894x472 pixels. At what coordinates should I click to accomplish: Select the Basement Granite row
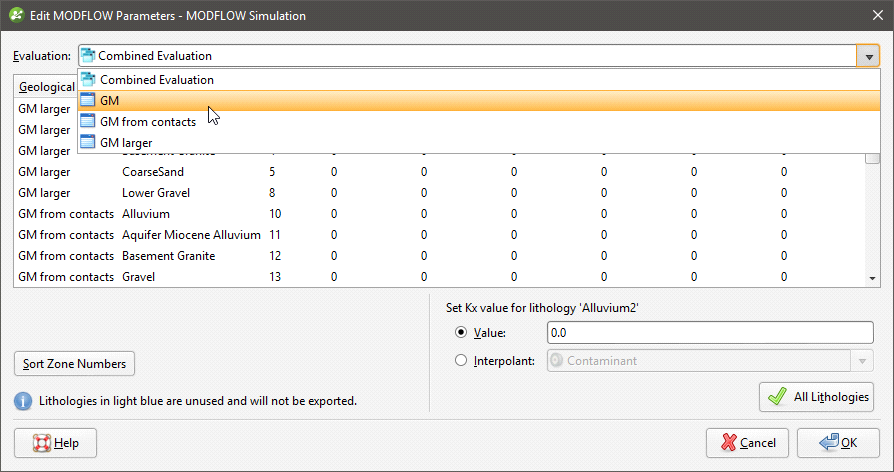pyautogui.click(x=439, y=256)
